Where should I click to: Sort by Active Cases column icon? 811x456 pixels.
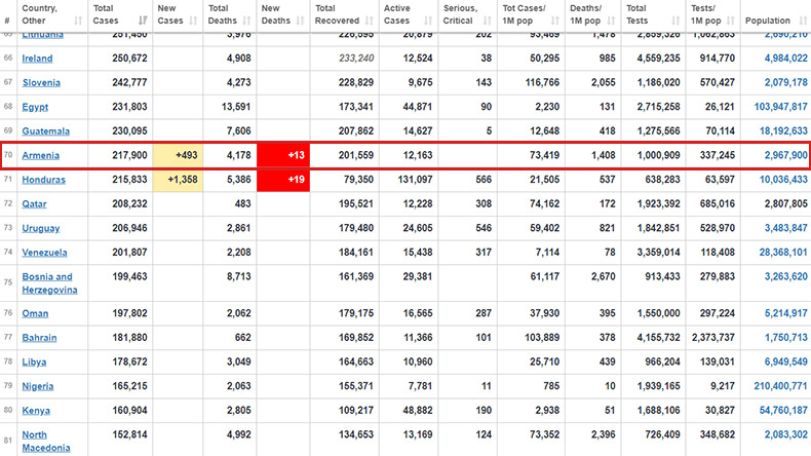(x=428, y=21)
